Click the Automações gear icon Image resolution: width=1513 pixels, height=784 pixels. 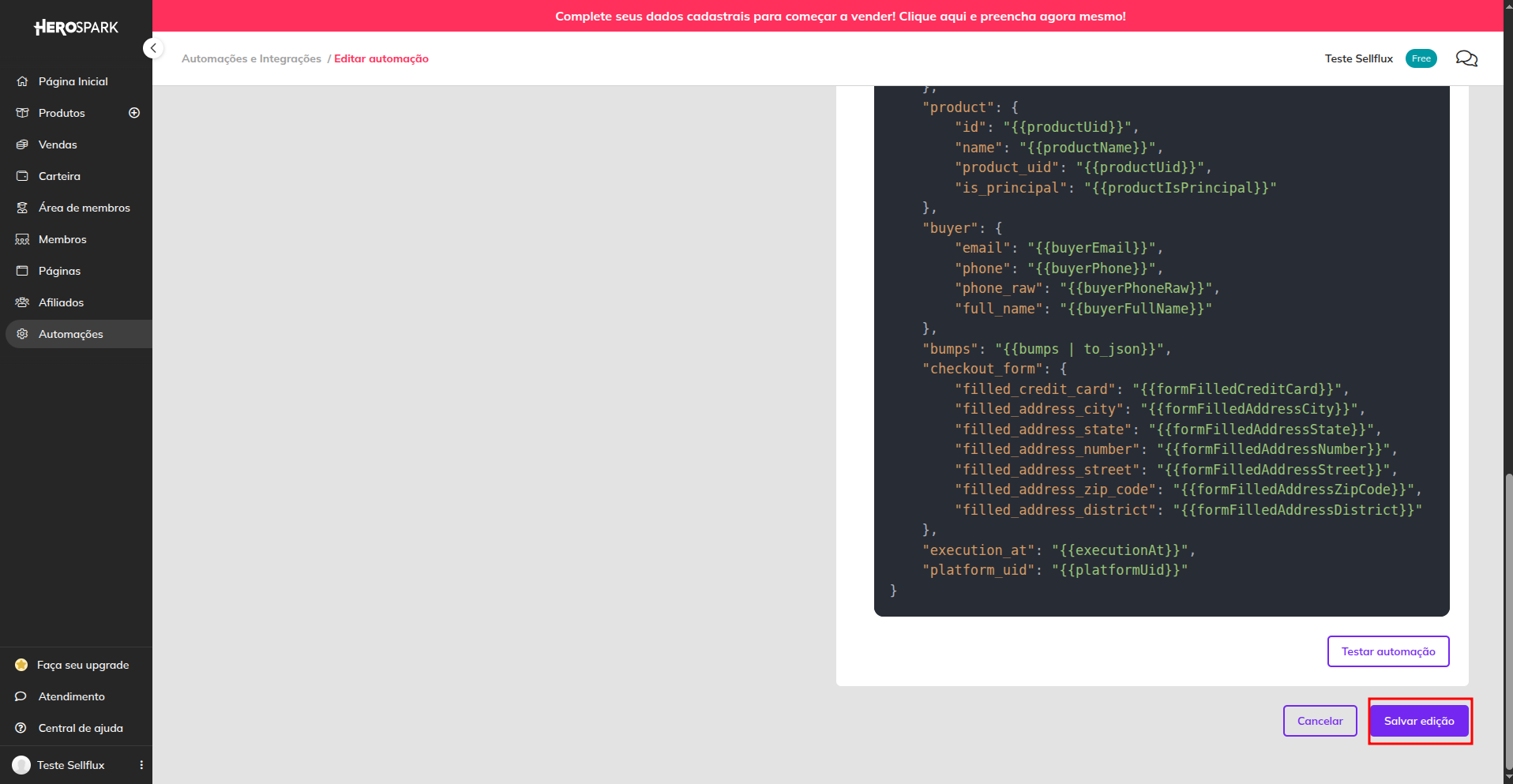pyautogui.click(x=22, y=334)
